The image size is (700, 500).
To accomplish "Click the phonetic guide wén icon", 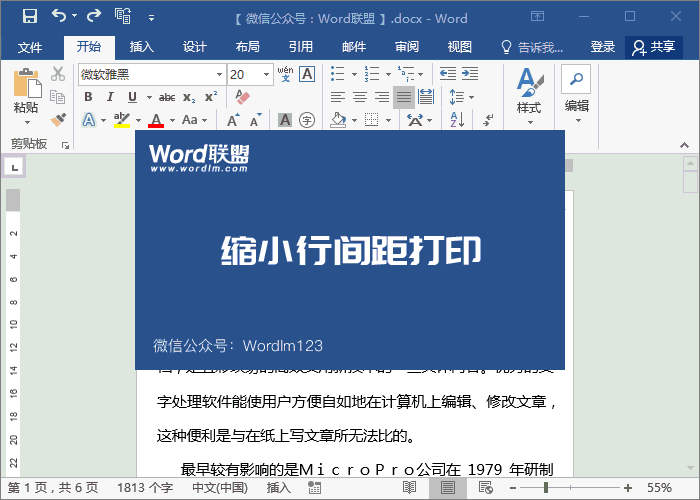I will [285, 74].
